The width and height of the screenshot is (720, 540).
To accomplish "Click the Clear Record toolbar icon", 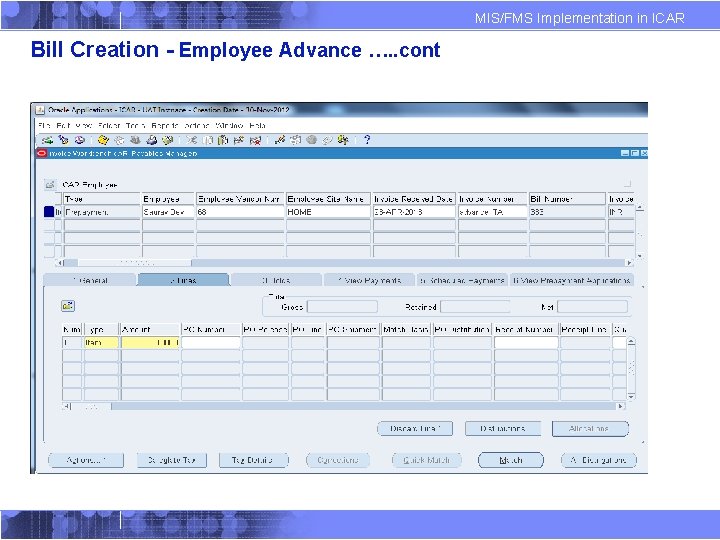I will click(x=239, y=140).
